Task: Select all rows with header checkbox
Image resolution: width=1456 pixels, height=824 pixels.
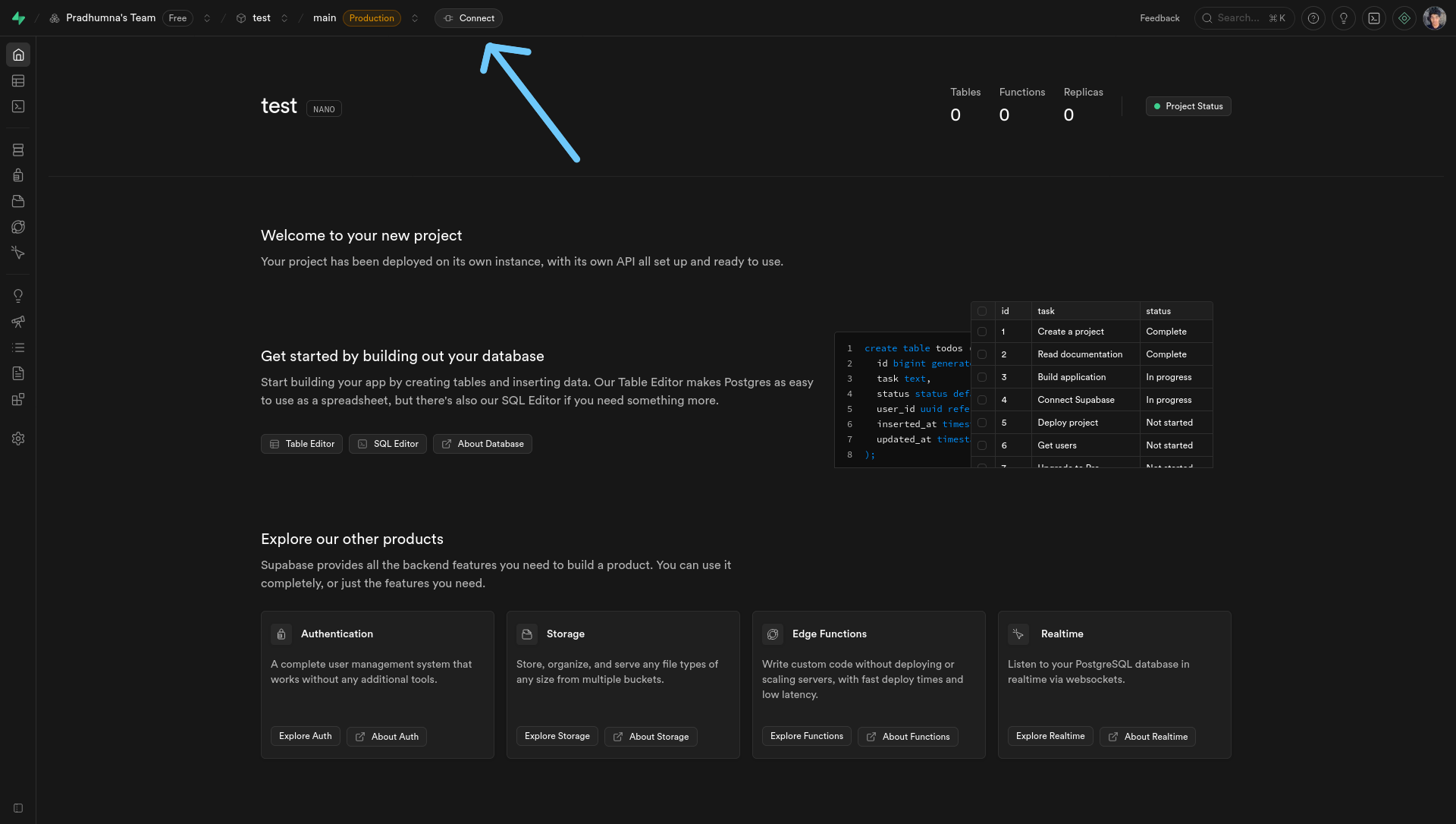Action: (x=982, y=311)
